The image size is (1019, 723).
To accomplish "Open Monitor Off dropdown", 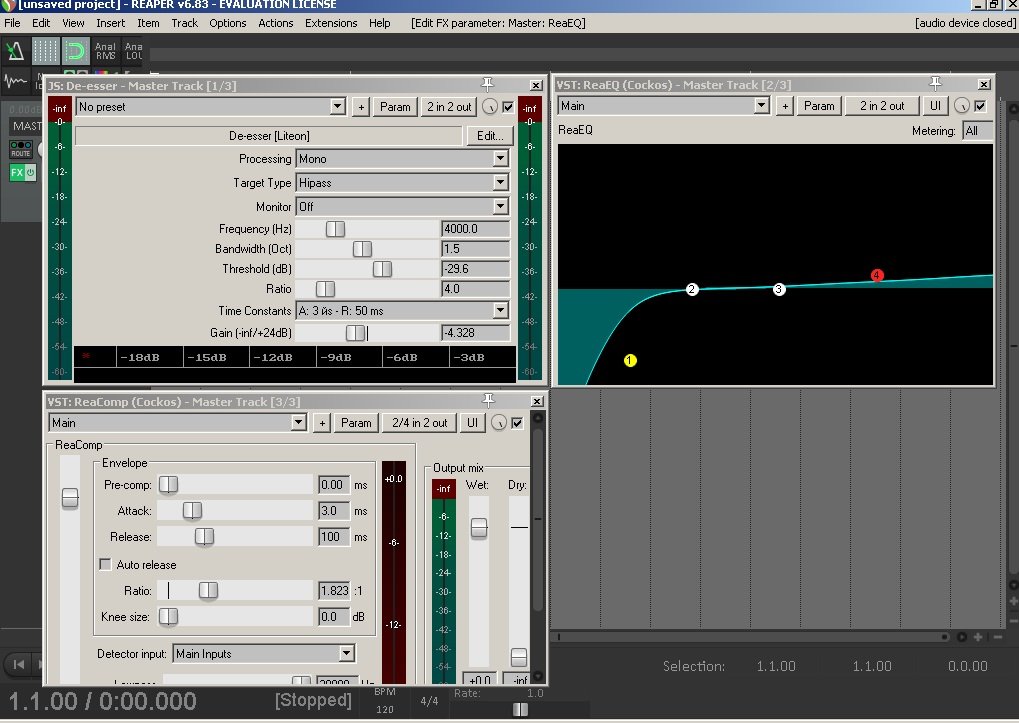I will (402, 207).
